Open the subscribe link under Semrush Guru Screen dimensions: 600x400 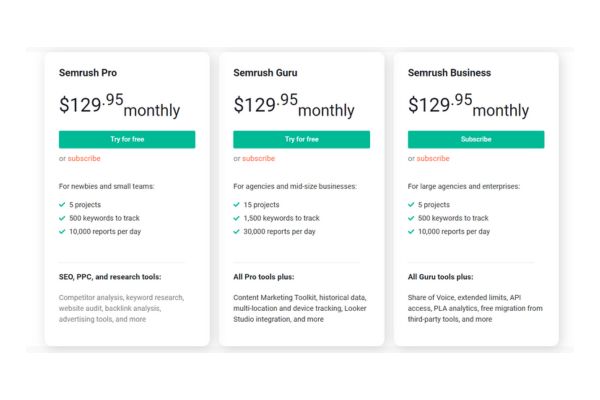(x=259, y=158)
